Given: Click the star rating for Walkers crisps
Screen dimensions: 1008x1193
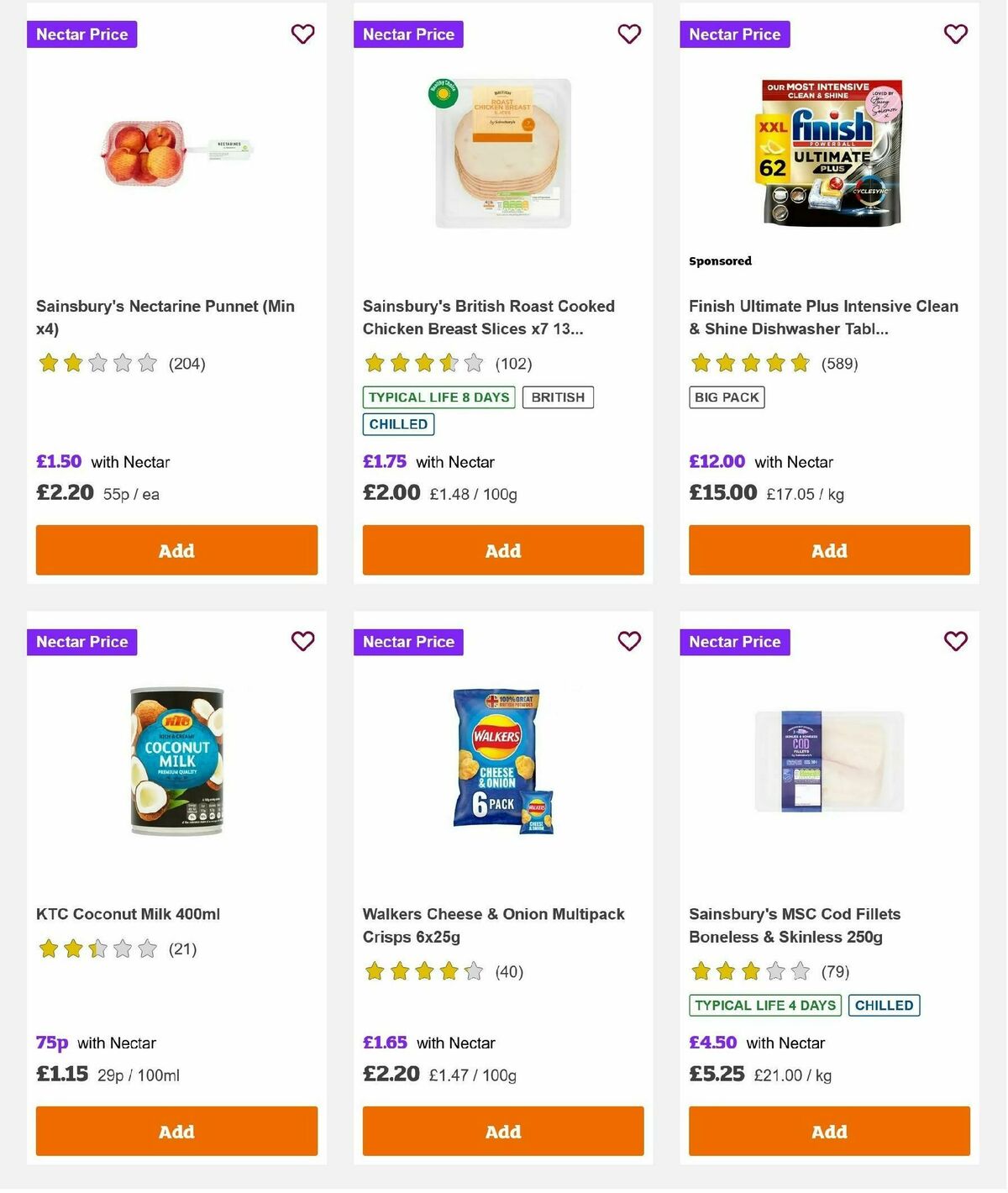Looking at the screenshot, I should 424,971.
